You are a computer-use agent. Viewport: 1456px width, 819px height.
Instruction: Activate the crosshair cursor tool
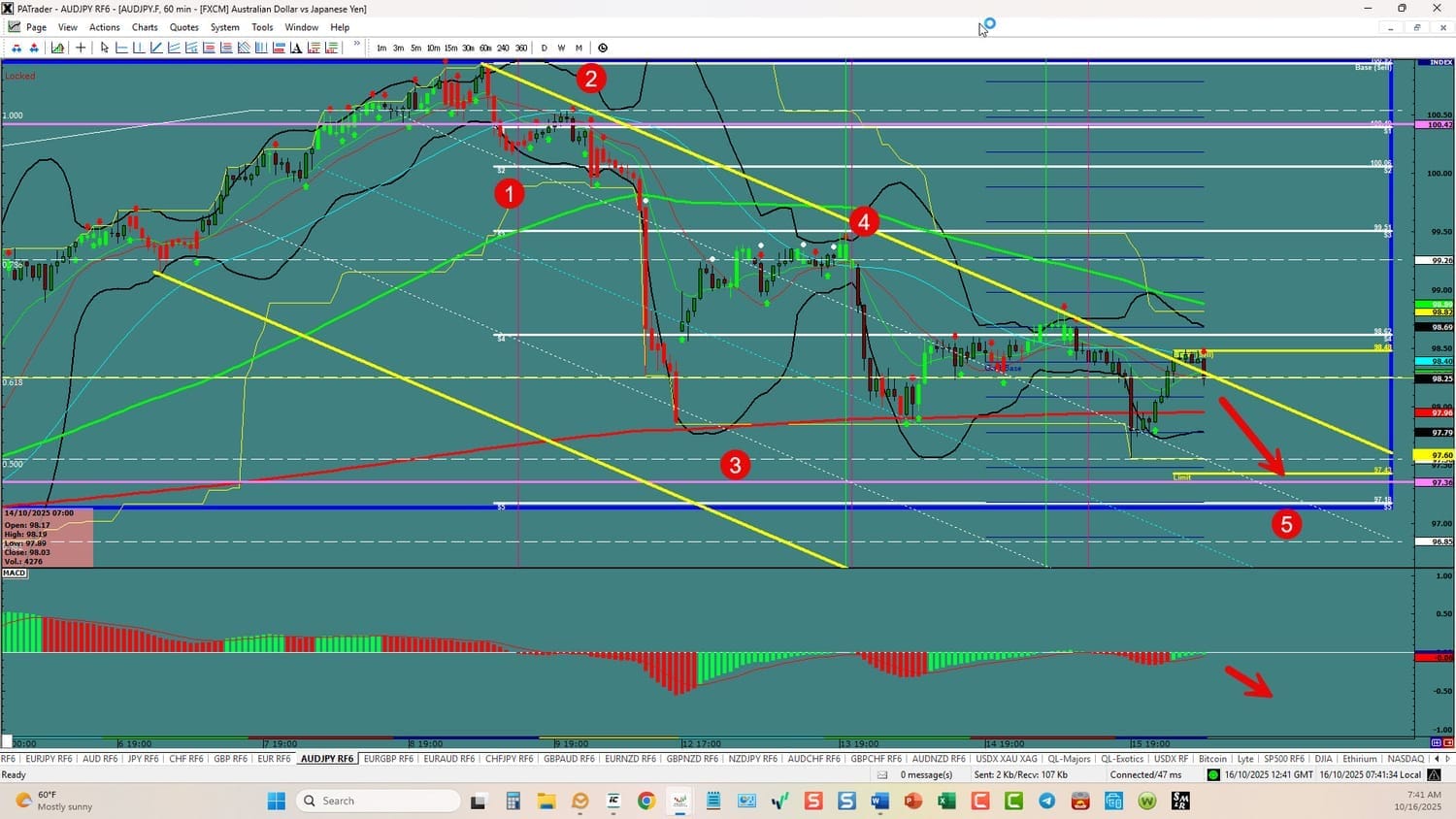(x=81, y=48)
